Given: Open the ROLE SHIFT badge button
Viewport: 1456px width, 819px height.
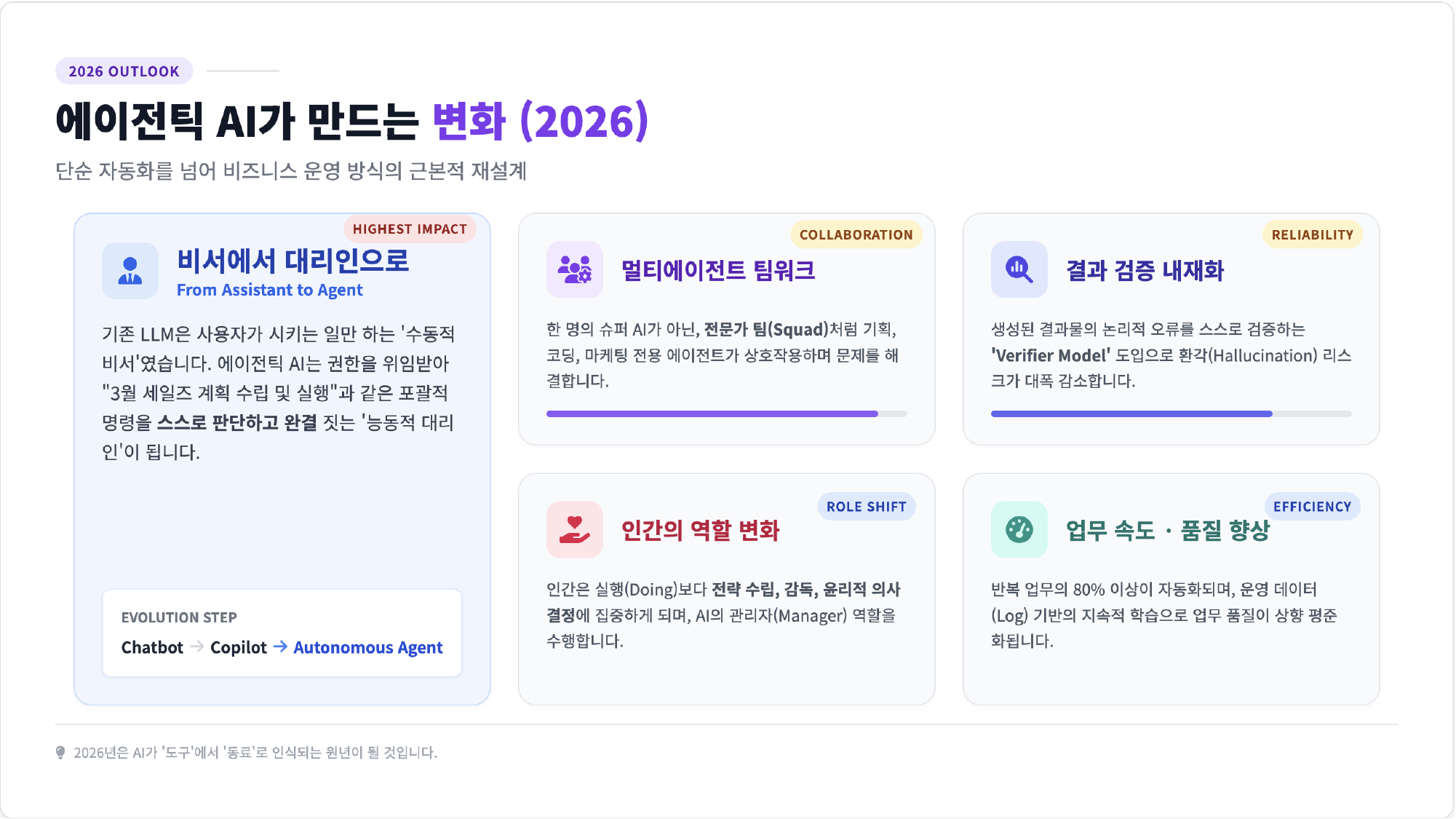Looking at the screenshot, I should click(x=867, y=506).
